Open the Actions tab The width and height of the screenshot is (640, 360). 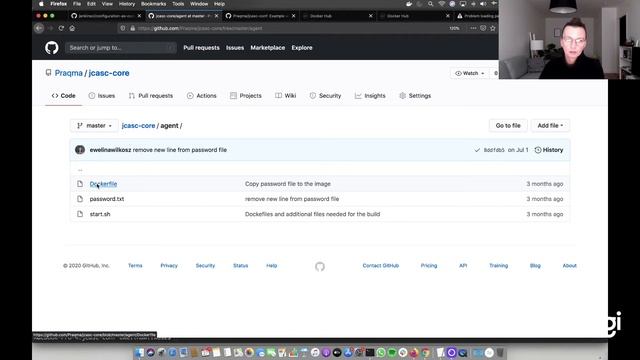202,96
